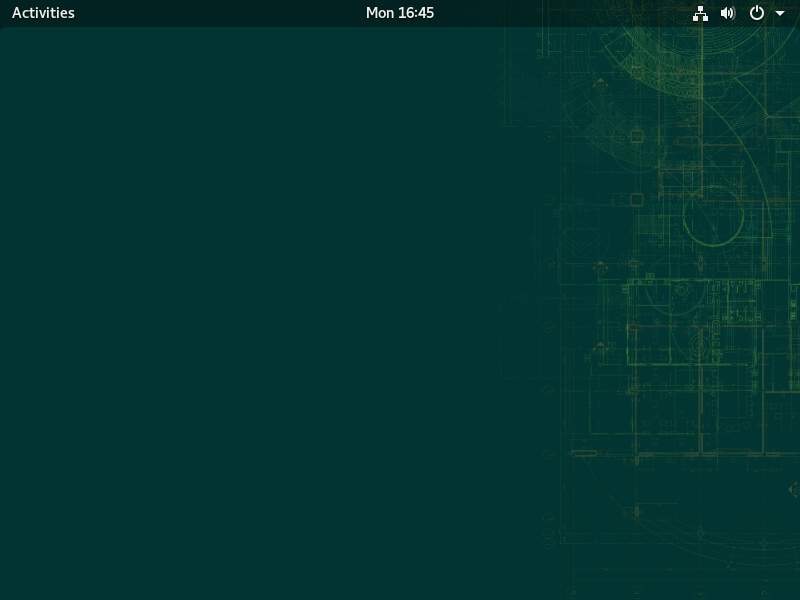The width and height of the screenshot is (800, 600).
Task: Click the small triangle beside power icon
Action: tap(780, 14)
